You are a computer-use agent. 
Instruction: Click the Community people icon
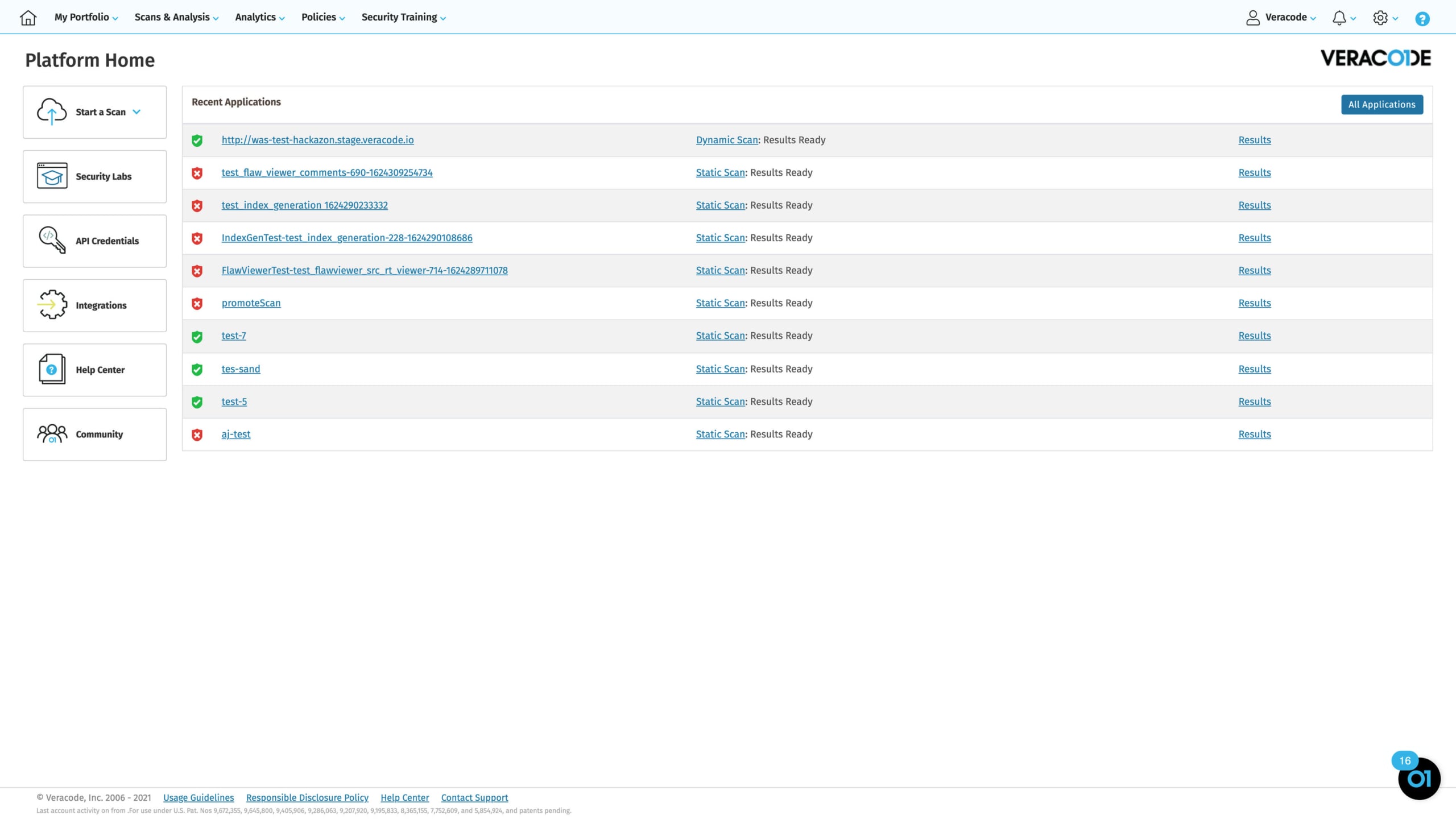coord(52,433)
